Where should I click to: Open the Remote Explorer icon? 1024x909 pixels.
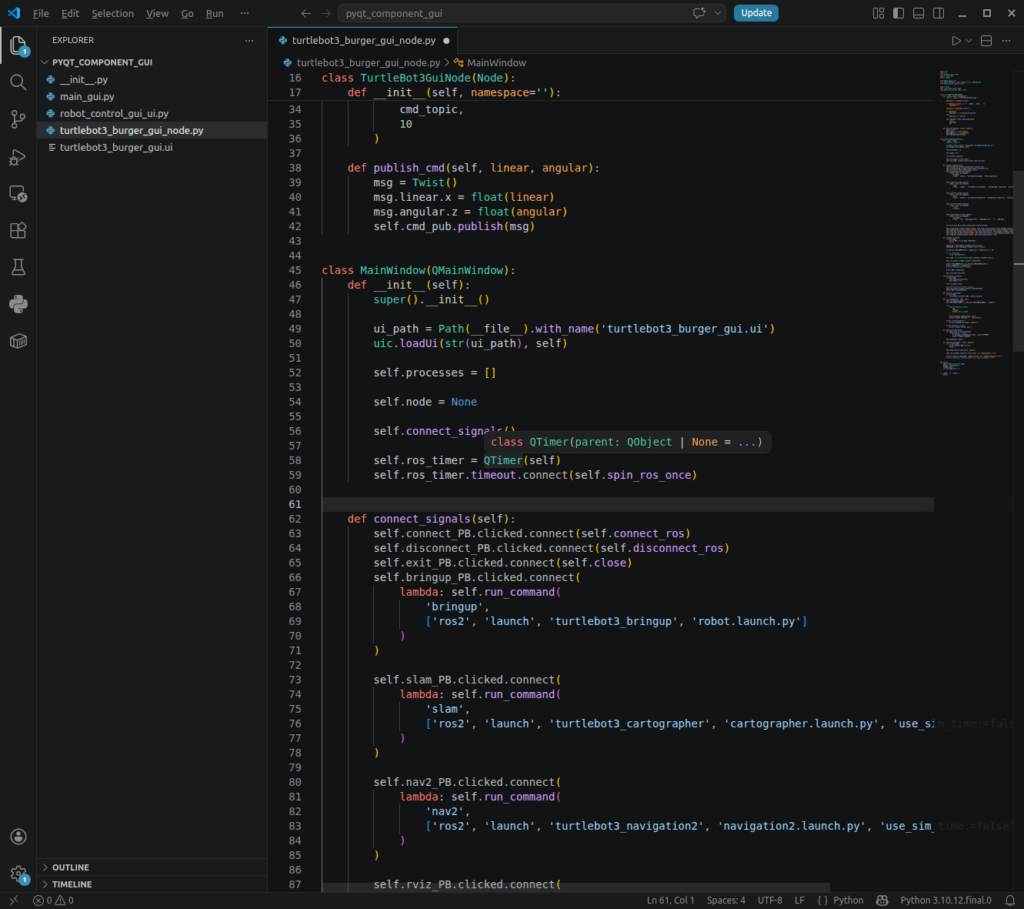[18, 193]
